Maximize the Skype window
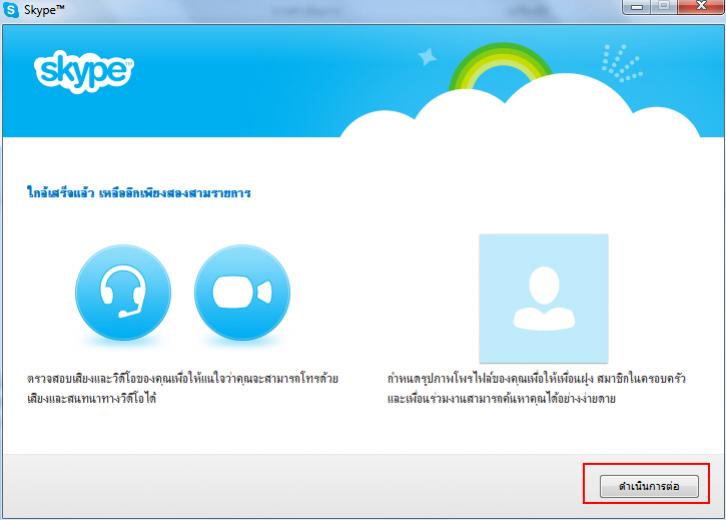 pos(664,6)
